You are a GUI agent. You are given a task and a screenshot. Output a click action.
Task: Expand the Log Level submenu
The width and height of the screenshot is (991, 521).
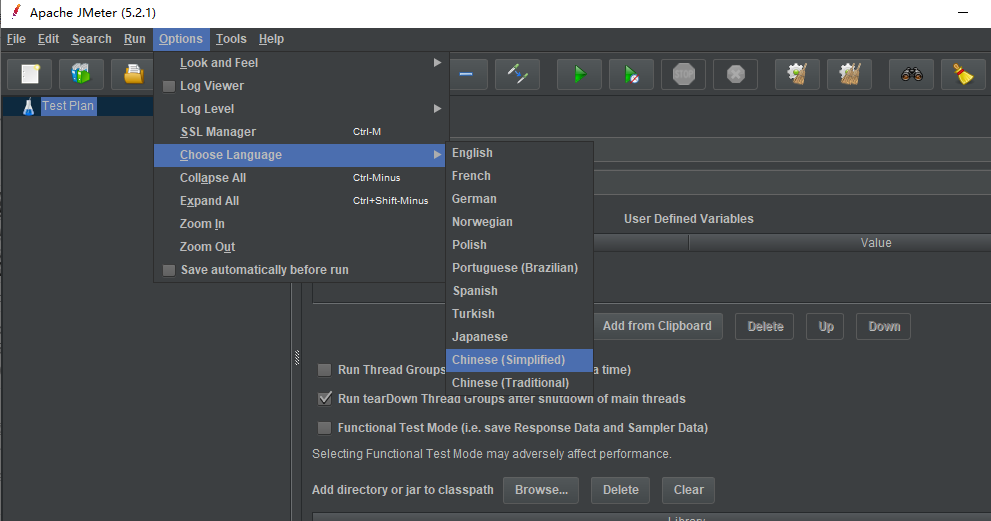[301, 109]
